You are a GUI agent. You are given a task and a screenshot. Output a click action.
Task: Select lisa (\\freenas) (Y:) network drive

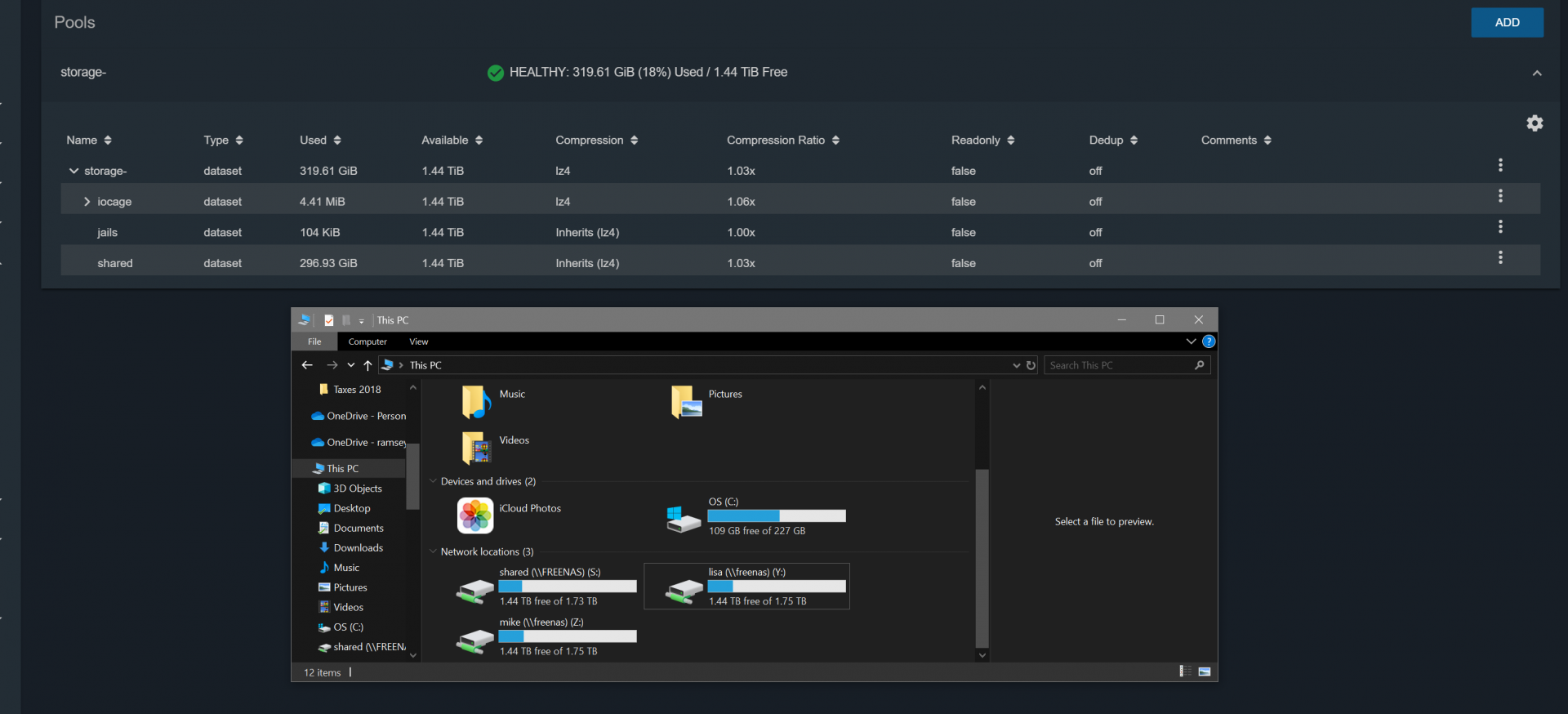[746, 587]
